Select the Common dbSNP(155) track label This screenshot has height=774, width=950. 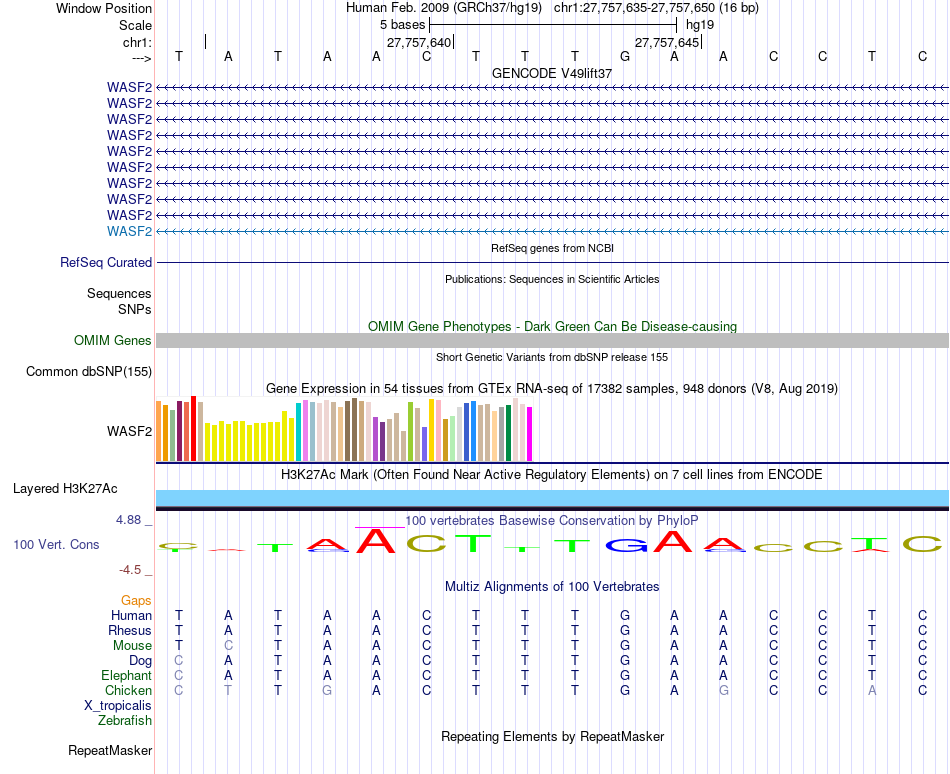coord(88,371)
